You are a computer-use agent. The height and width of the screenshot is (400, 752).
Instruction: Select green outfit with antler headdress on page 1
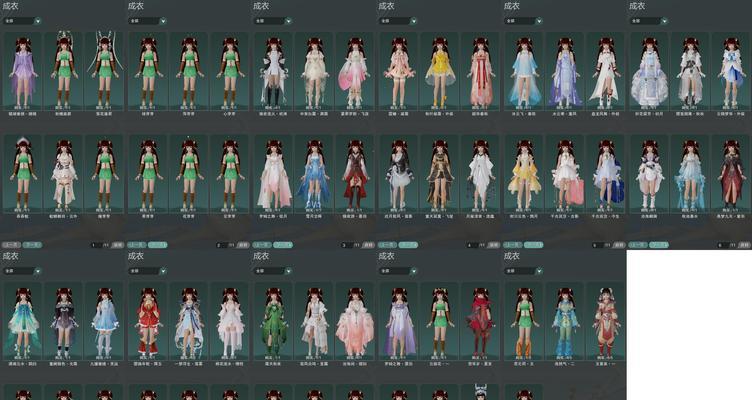point(64,71)
